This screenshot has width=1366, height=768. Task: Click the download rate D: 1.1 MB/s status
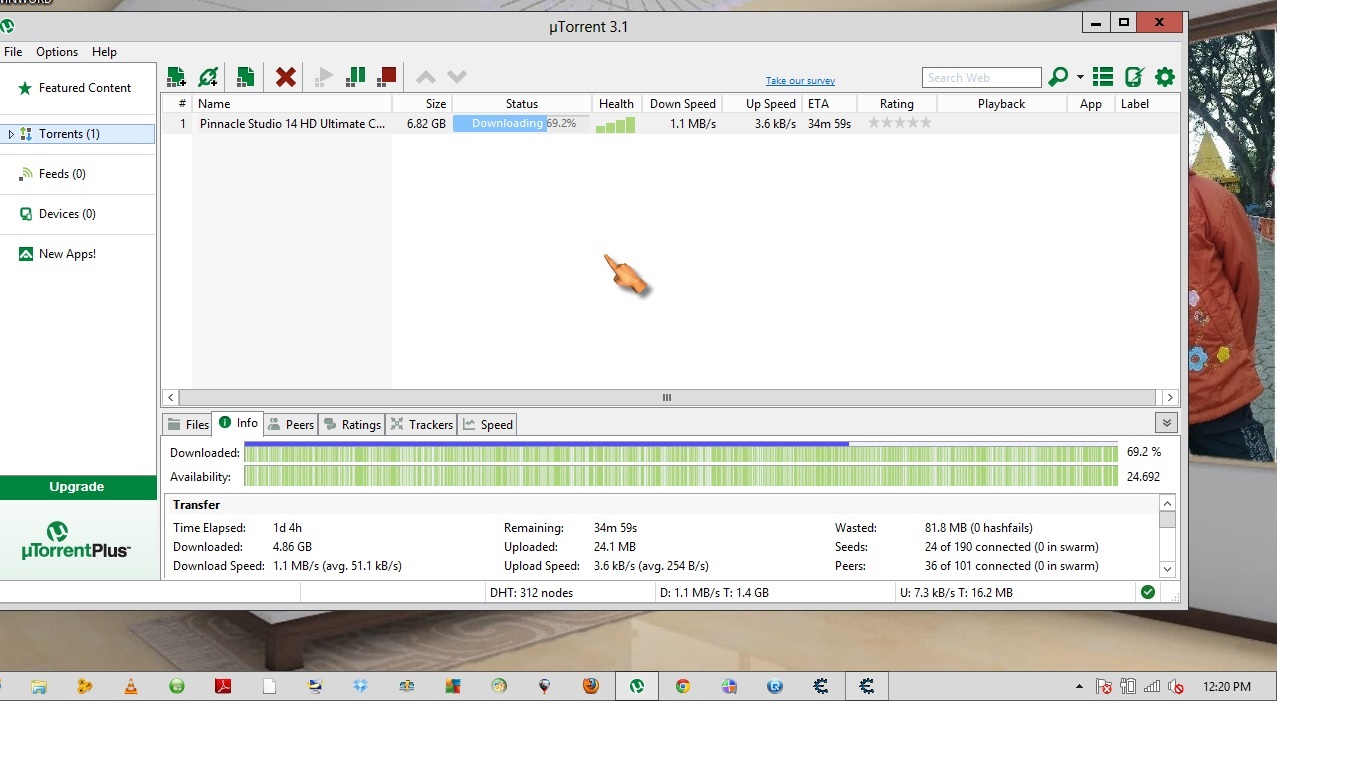[x=714, y=593]
